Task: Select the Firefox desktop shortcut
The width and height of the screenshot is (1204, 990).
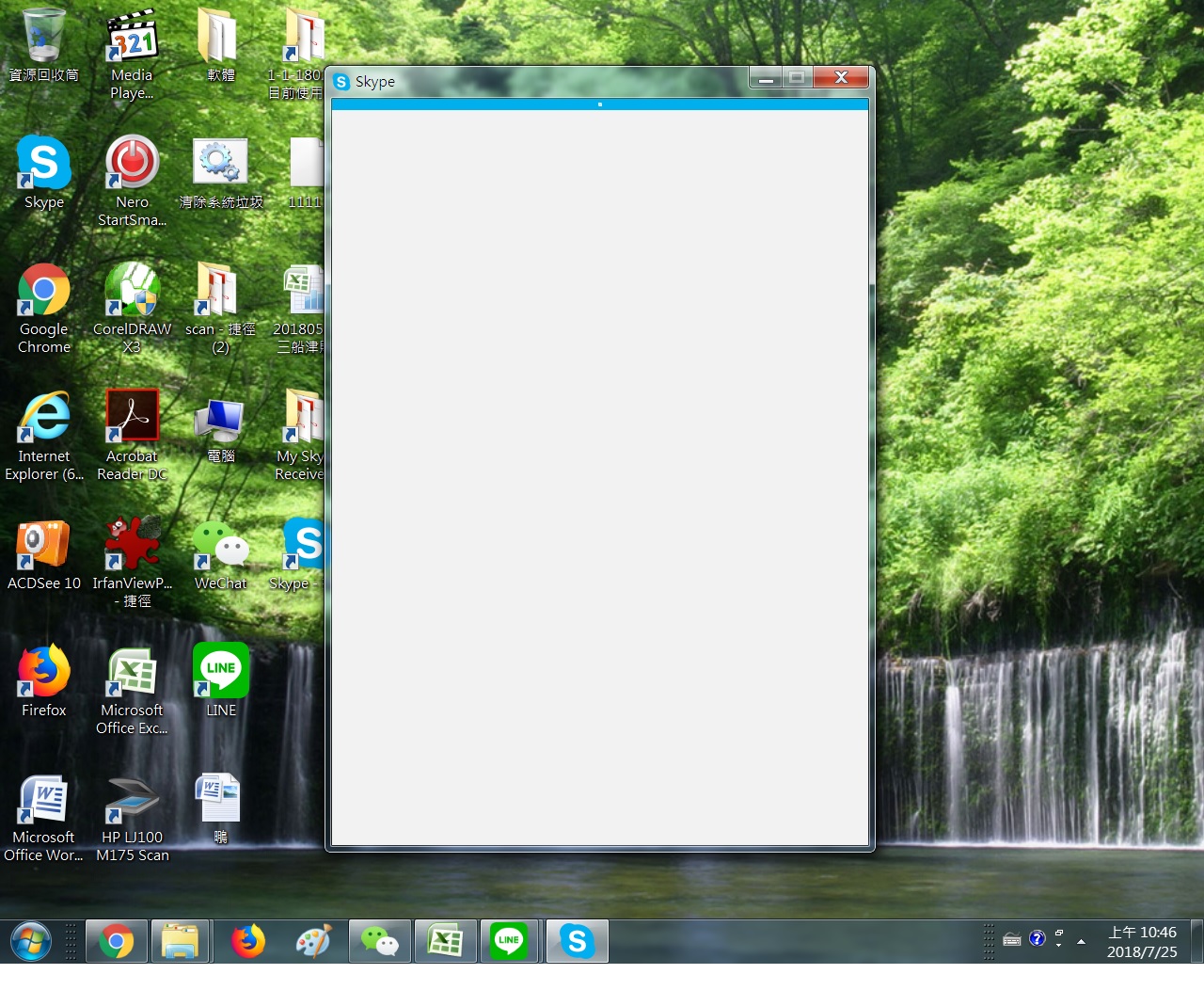Action: pos(43,681)
